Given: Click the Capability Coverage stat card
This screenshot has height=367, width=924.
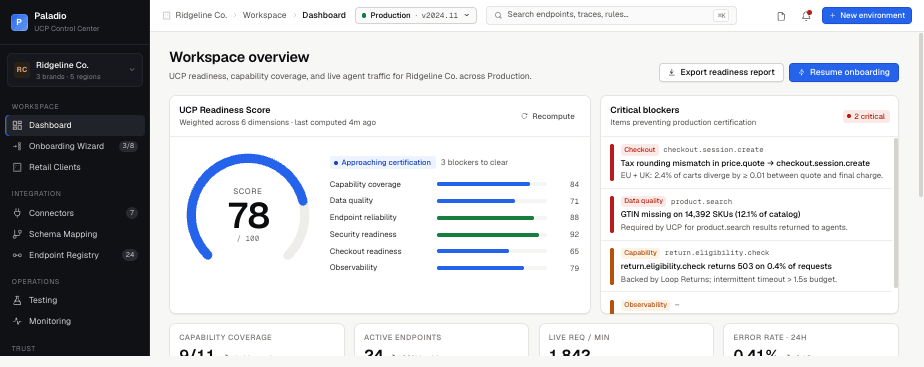Looking at the screenshot, I should tap(256, 340).
